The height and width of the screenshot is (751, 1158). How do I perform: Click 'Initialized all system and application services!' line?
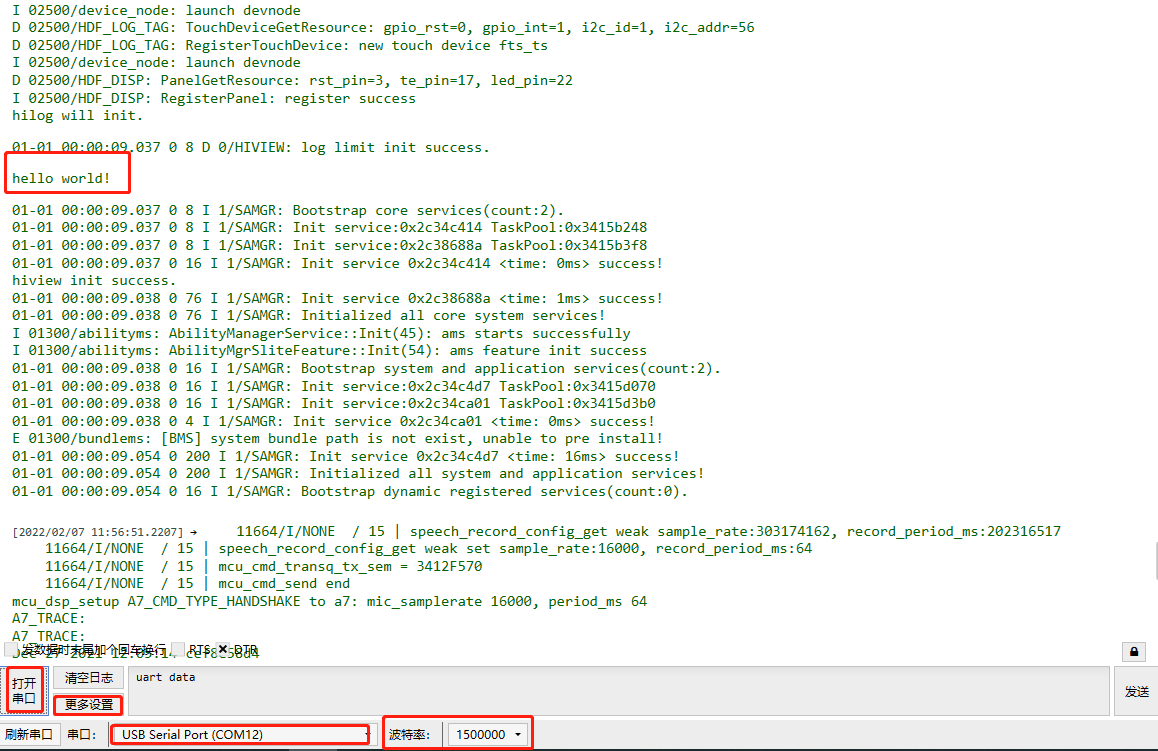click(x=358, y=473)
